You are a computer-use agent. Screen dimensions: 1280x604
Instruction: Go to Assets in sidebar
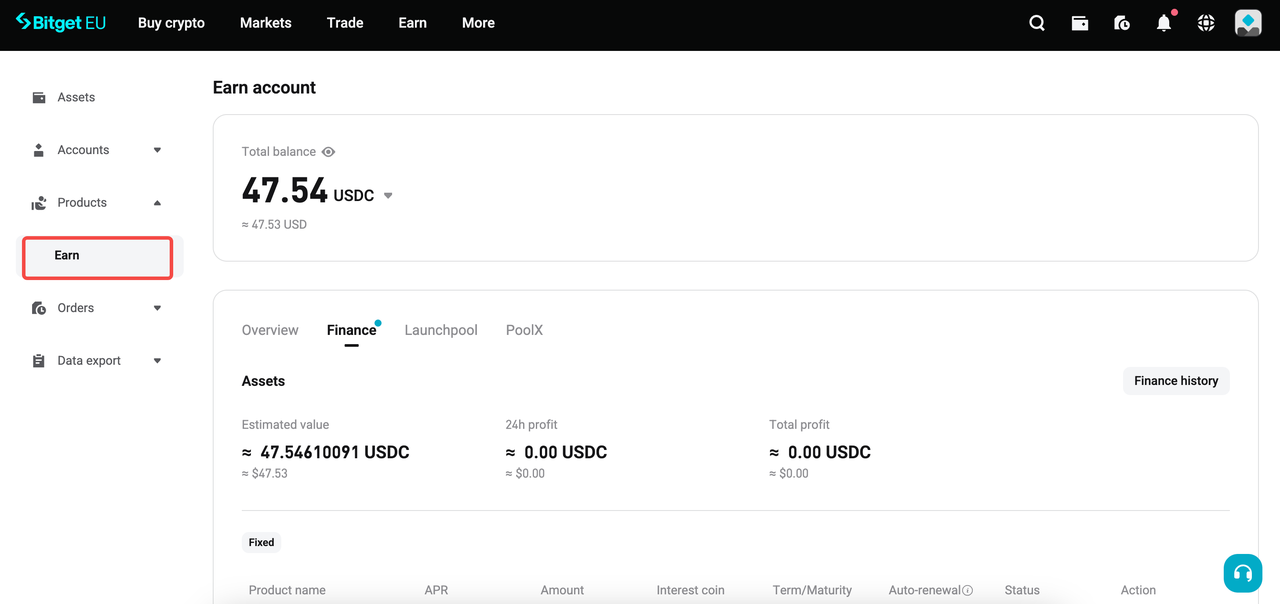pos(76,97)
